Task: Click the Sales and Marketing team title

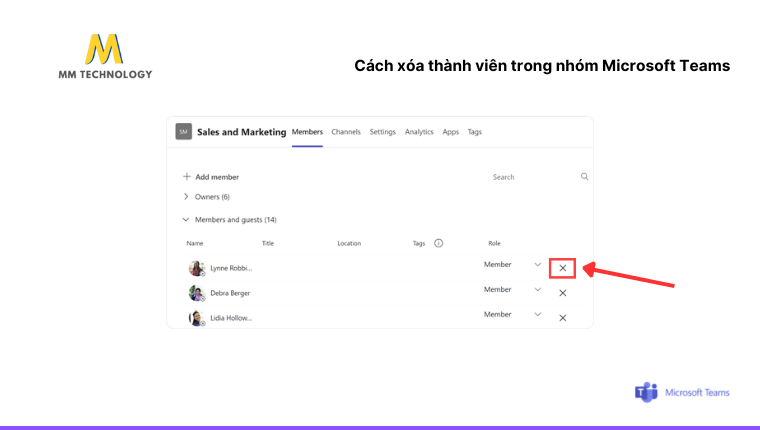Action: click(241, 132)
